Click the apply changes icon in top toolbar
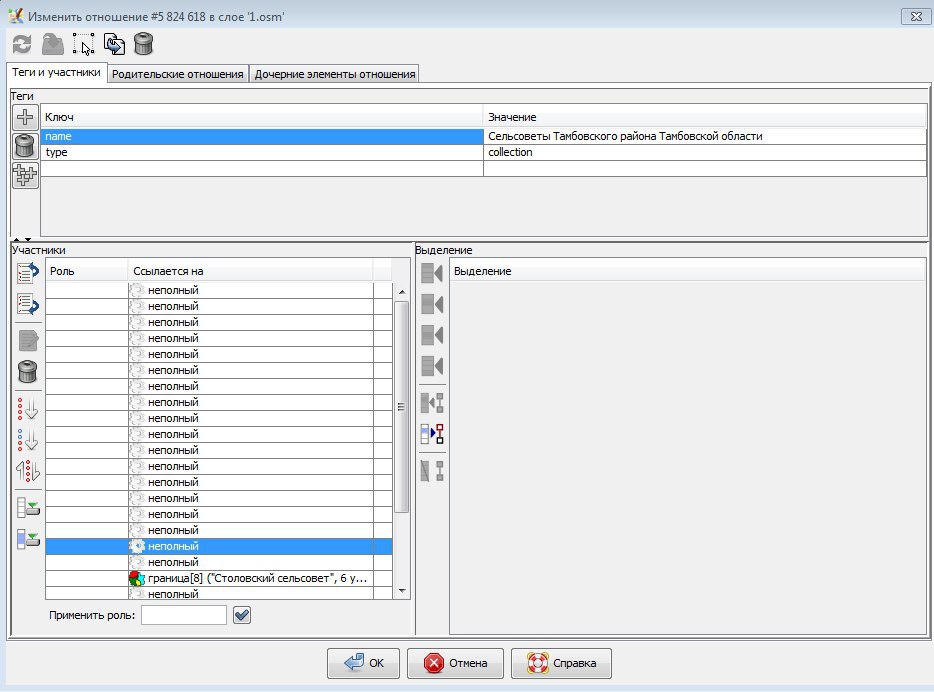 pos(52,44)
